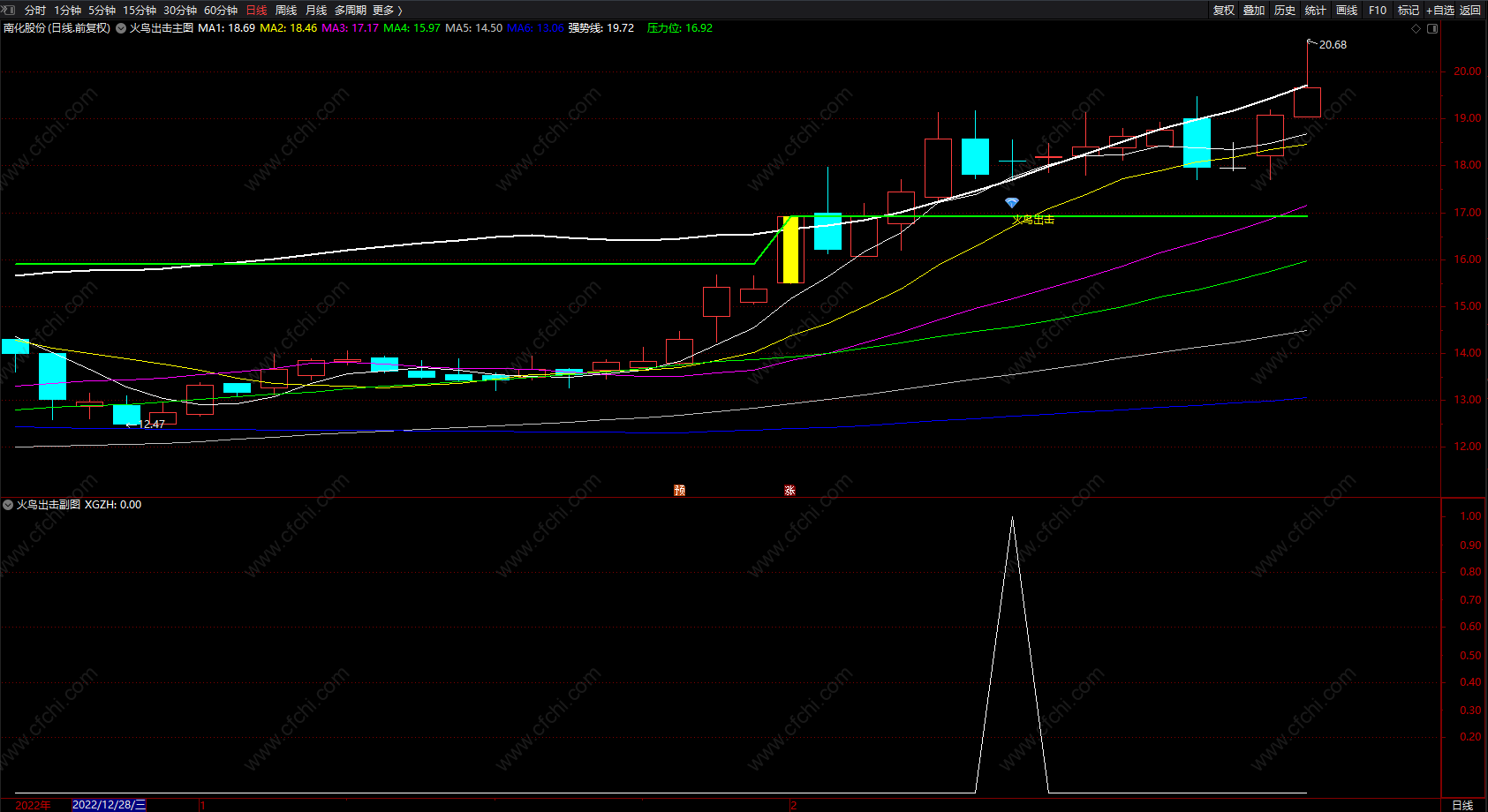Image resolution: width=1488 pixels, height=812 pixels.
Task: Click the 12.47 low price label
Action: click(152, 425)
